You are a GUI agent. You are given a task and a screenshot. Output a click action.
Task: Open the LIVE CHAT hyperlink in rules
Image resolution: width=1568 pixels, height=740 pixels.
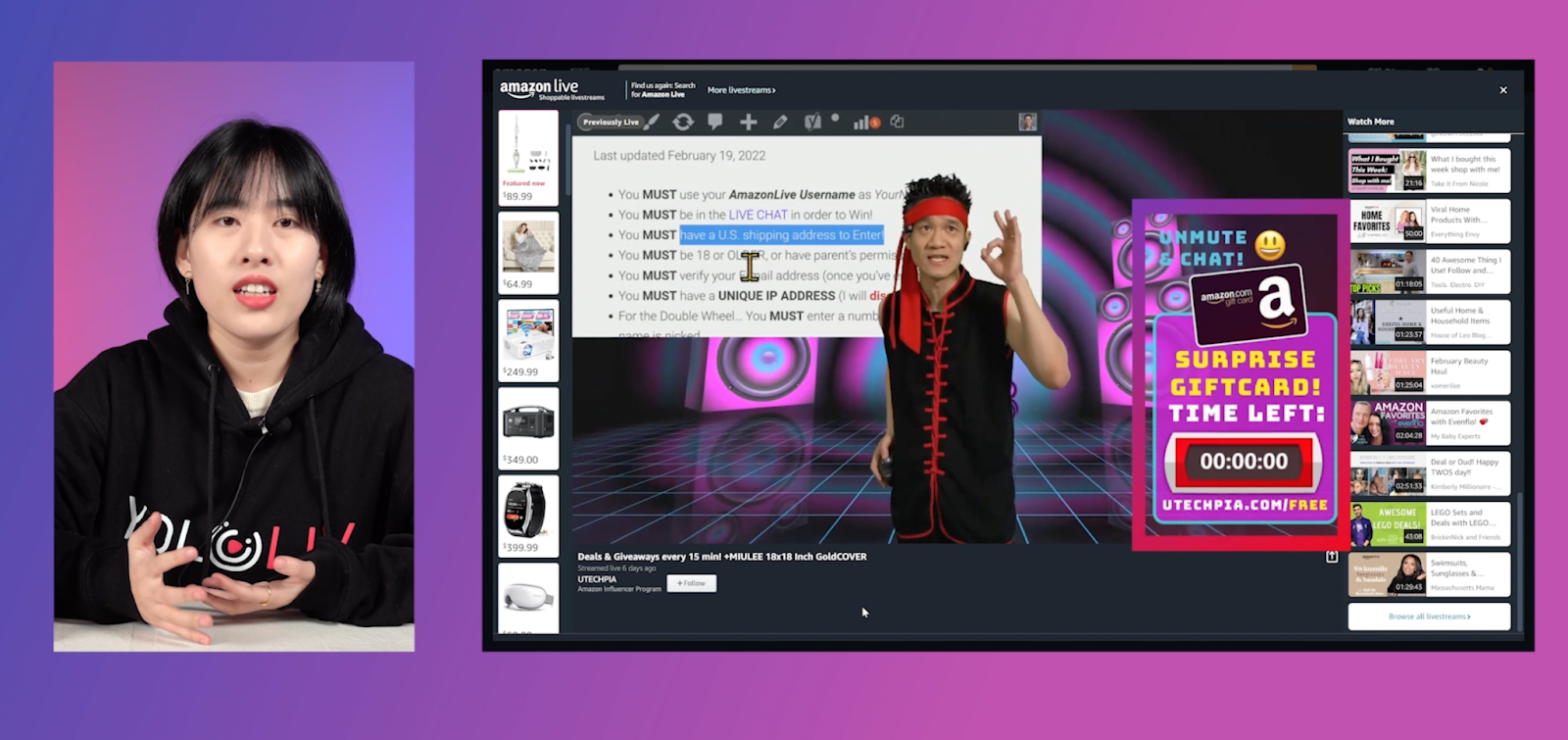(x=758, y=215)
